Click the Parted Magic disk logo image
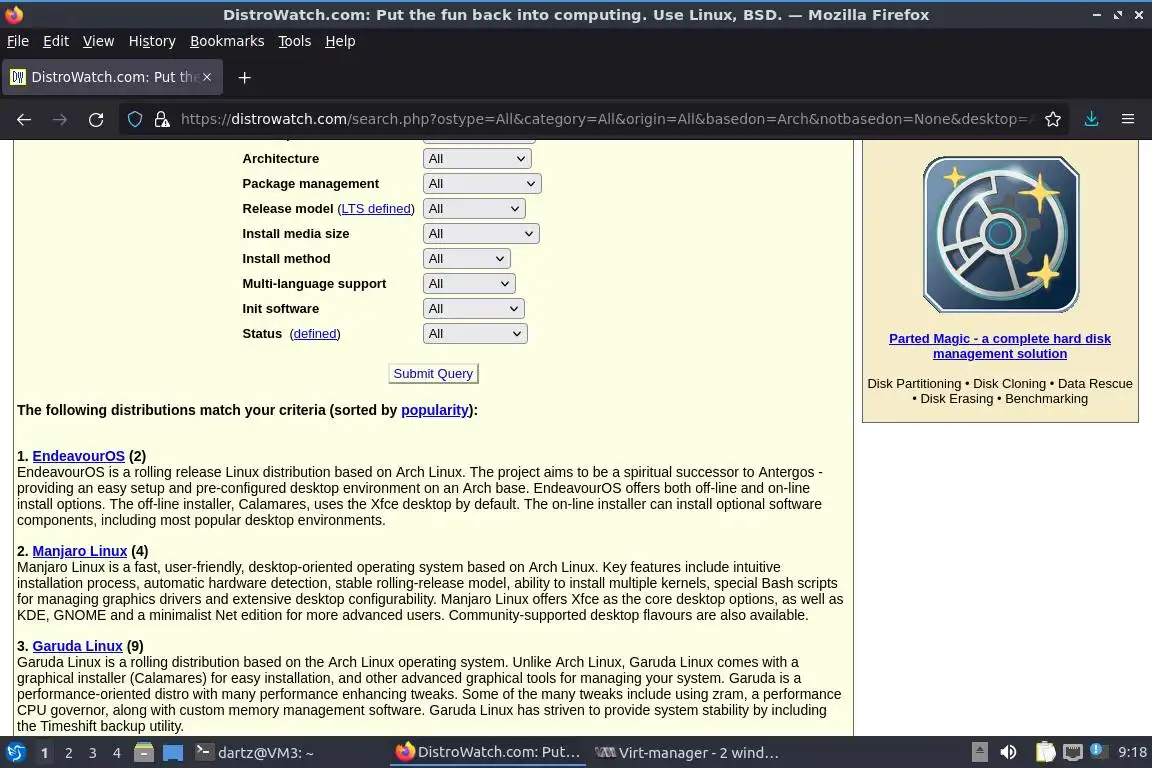1152x768 pixels. coord(1001,234)
